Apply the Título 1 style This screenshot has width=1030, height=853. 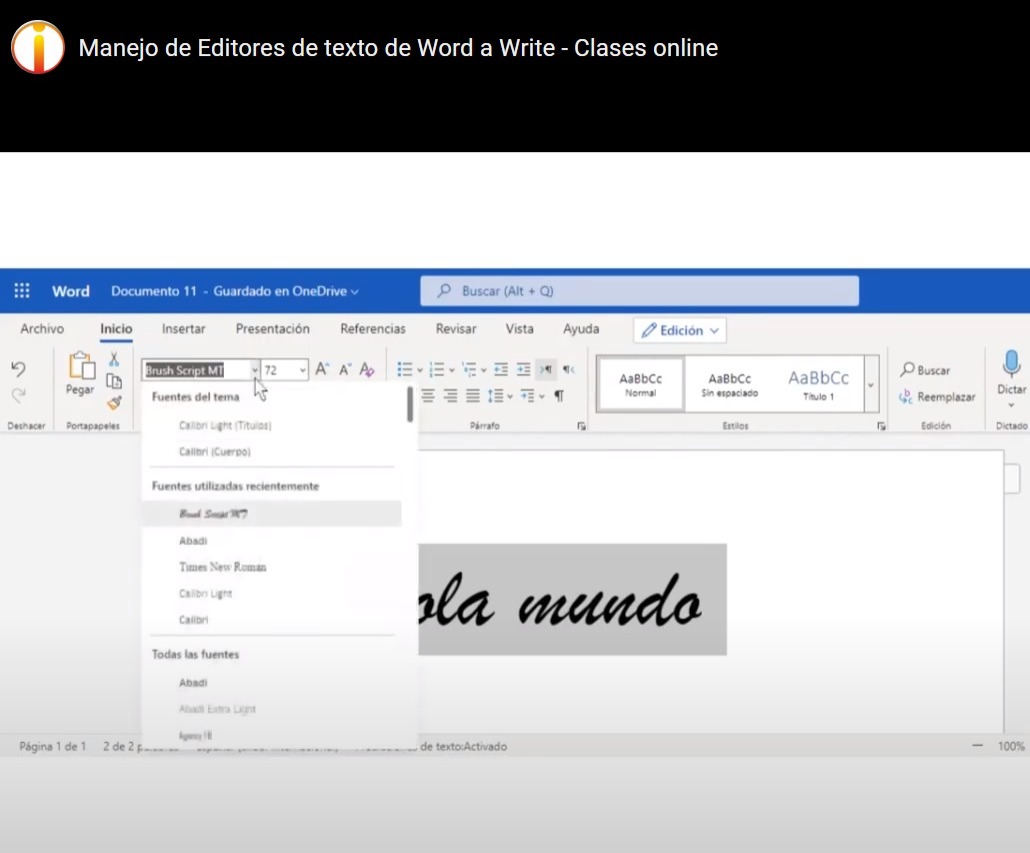pyautogui.click(x=818, y=383)
